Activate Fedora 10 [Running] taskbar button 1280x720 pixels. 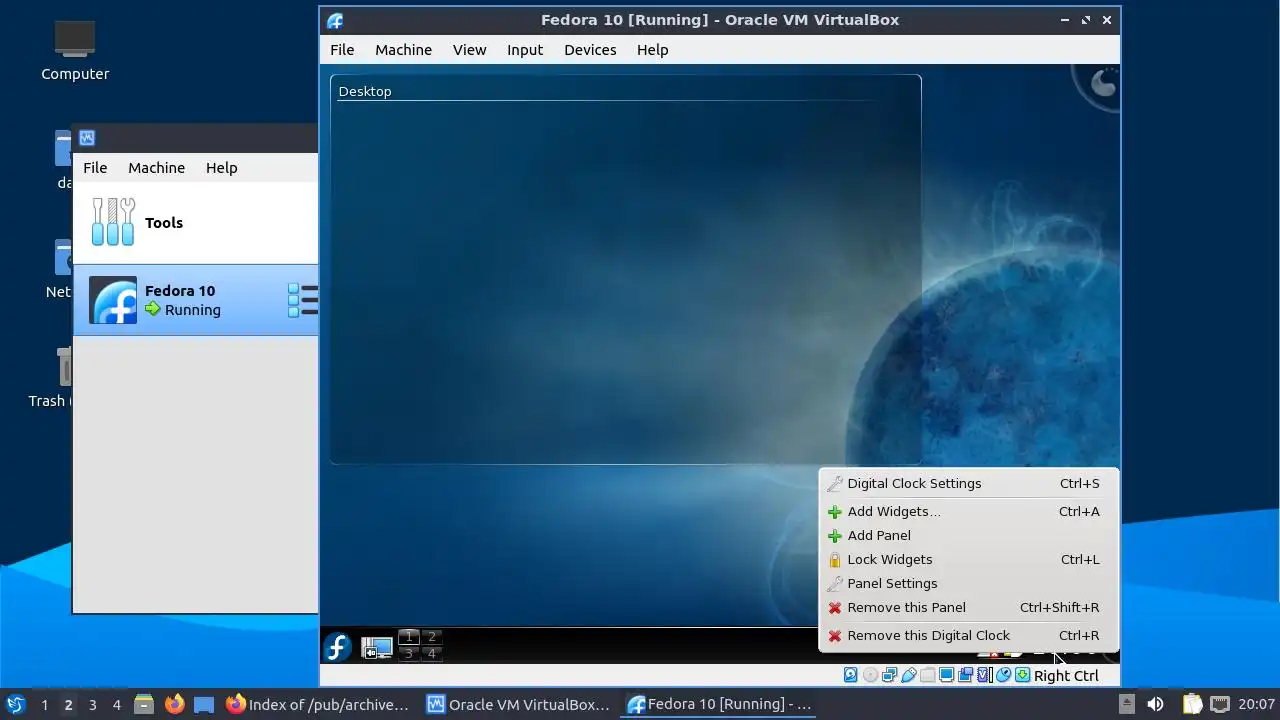tap(718, 704)
